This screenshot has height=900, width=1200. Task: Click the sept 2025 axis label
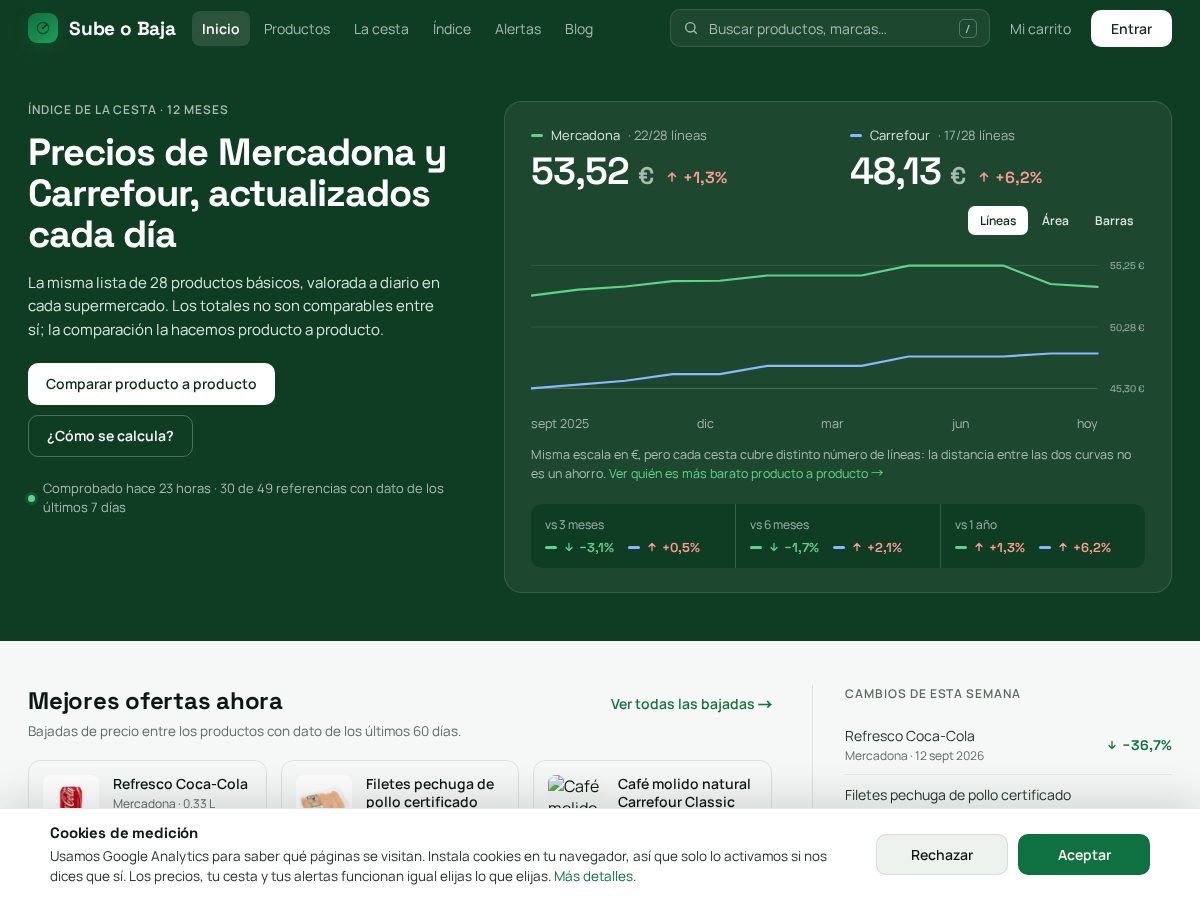(560, 424)
